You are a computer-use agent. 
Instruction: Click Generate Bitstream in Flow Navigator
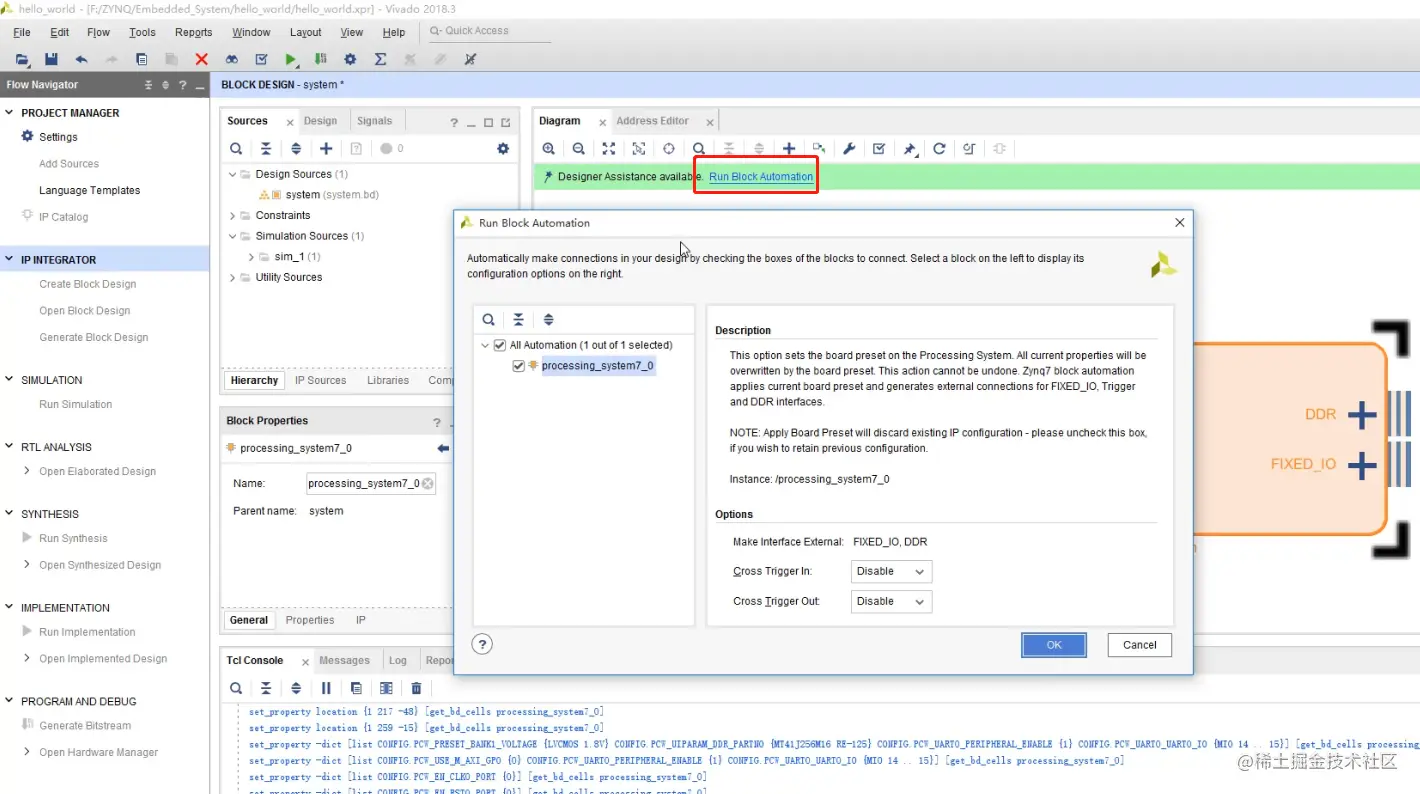[85, 726]
